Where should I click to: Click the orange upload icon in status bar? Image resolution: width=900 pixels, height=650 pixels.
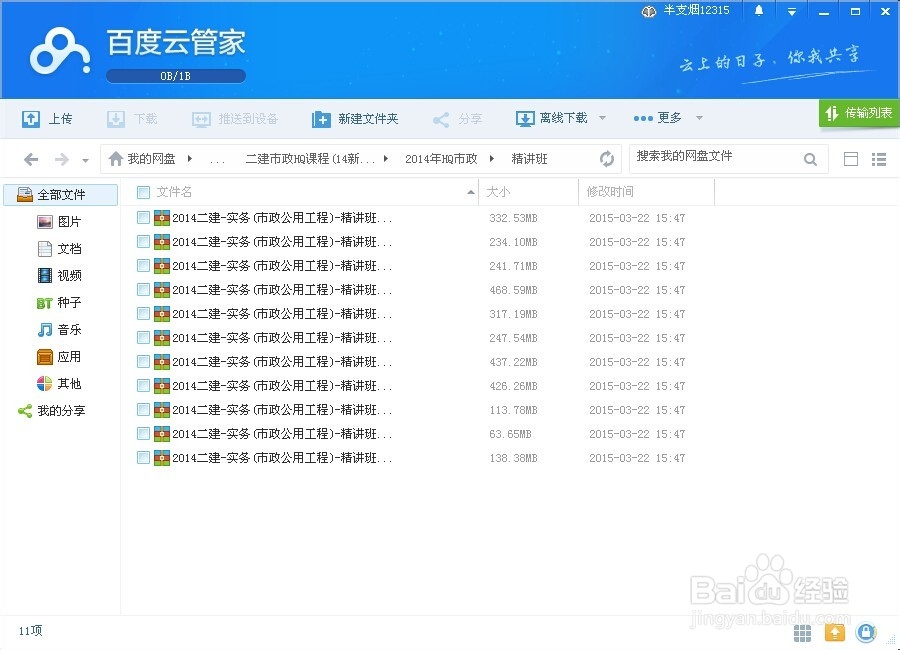click(835, 633)
